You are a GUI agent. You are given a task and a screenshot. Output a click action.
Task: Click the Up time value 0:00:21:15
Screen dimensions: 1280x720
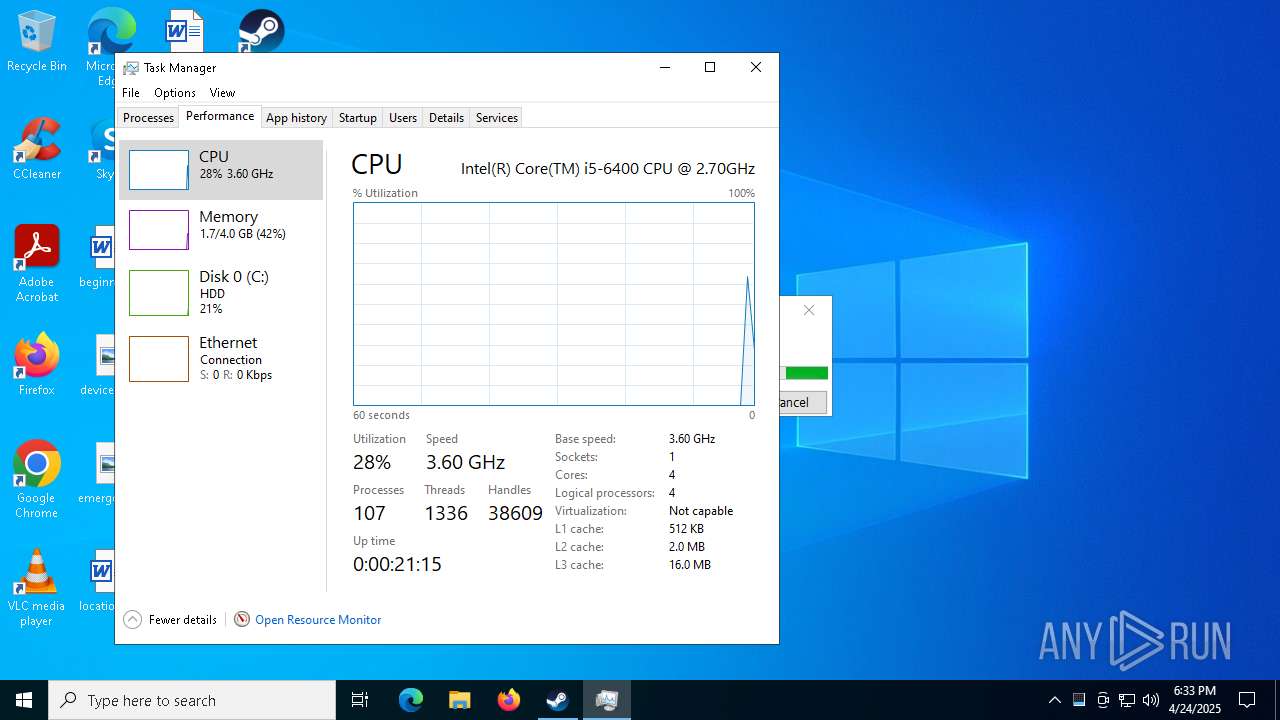pyautogui.click(x=397, y=564)
